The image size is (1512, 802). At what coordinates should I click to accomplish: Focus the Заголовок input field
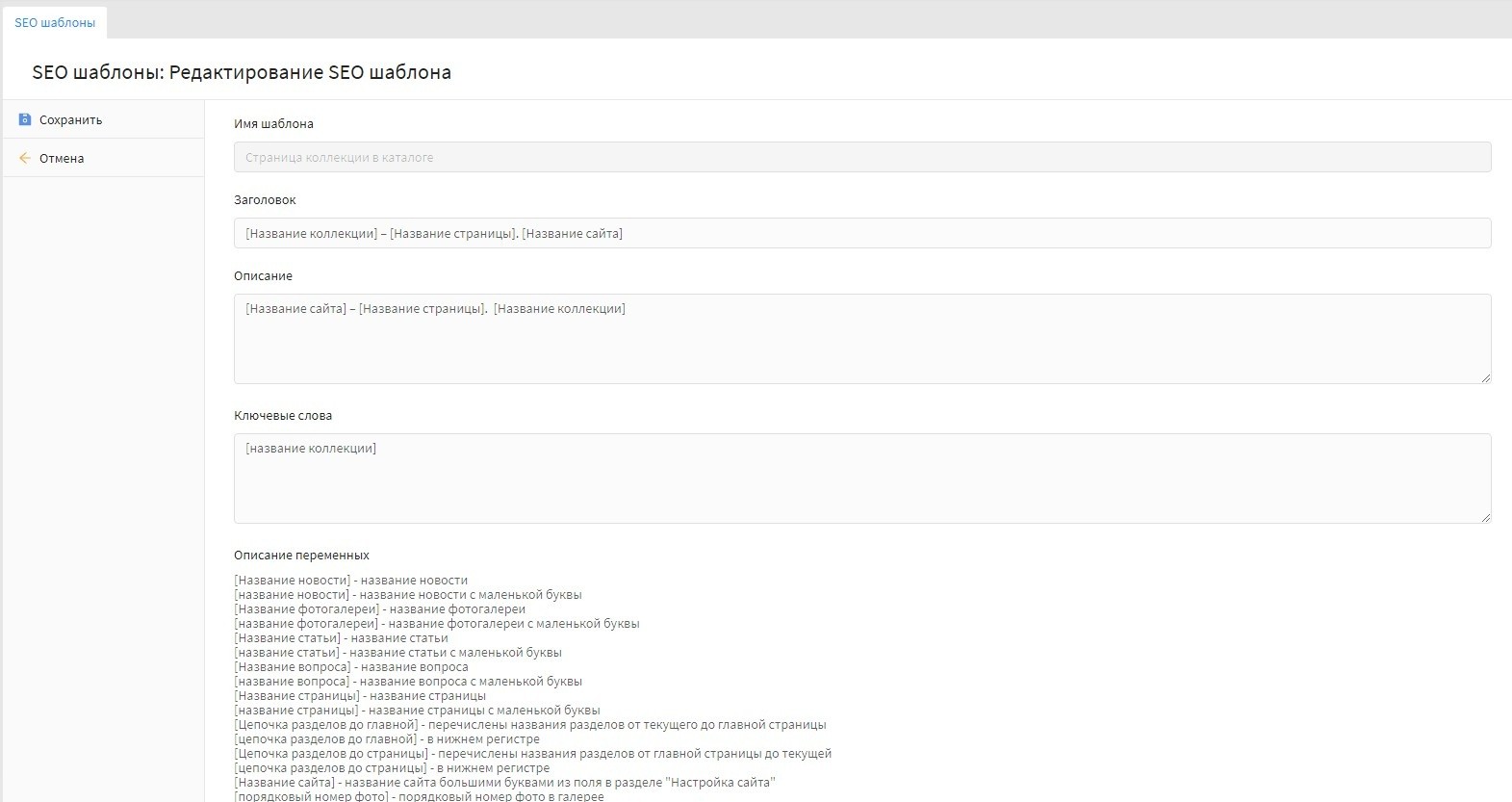pos(861,233)
